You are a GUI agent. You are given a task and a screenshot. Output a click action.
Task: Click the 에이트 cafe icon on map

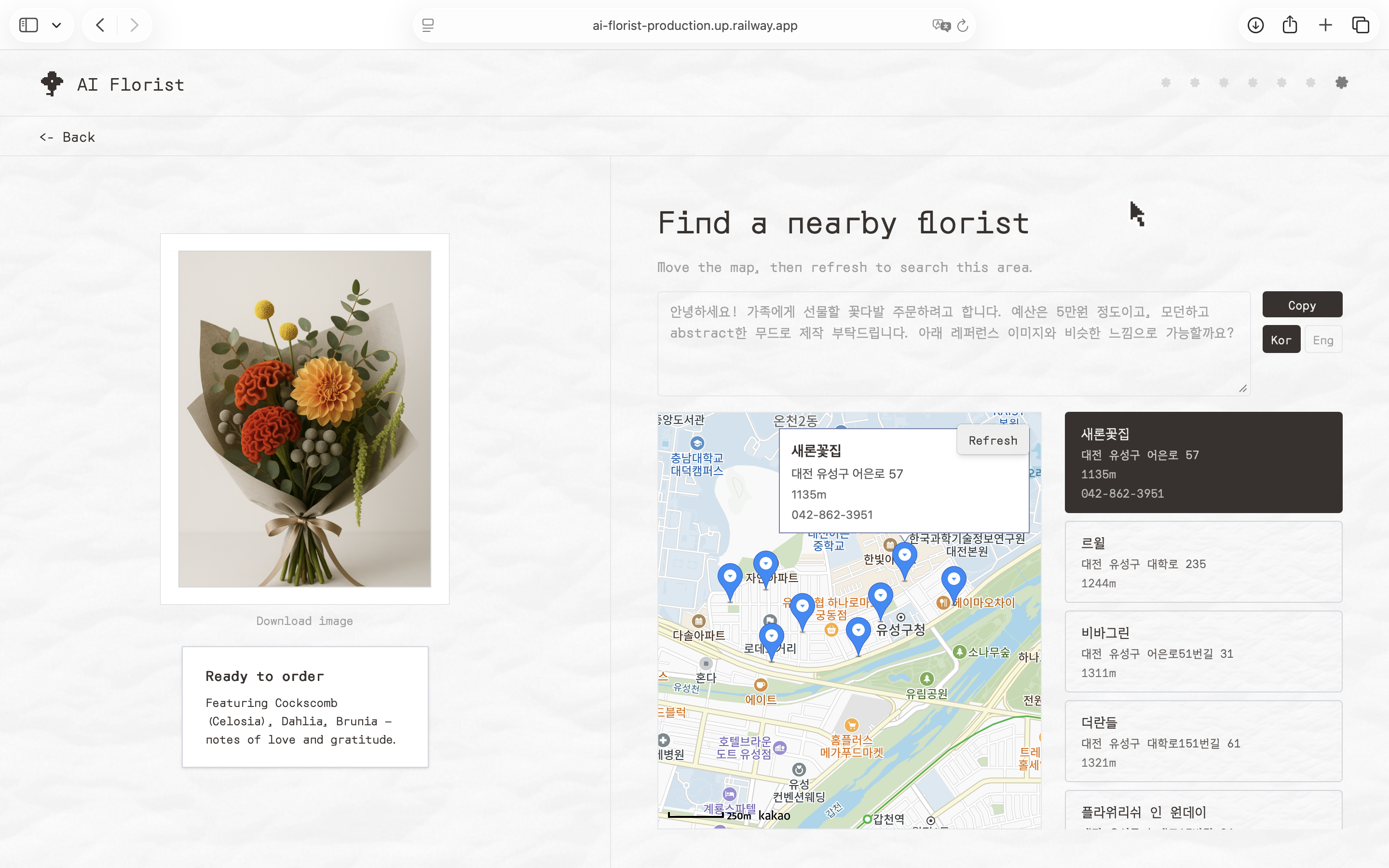pos(761,685)
